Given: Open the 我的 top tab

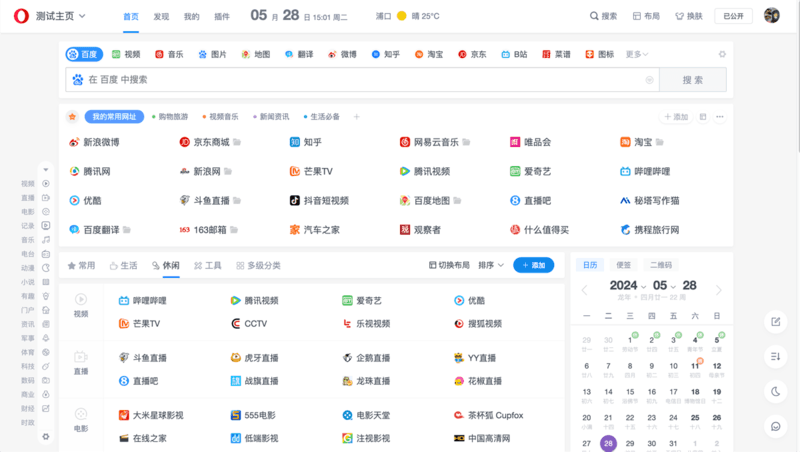Looking at the screenshot, I should tap(191, 17).
